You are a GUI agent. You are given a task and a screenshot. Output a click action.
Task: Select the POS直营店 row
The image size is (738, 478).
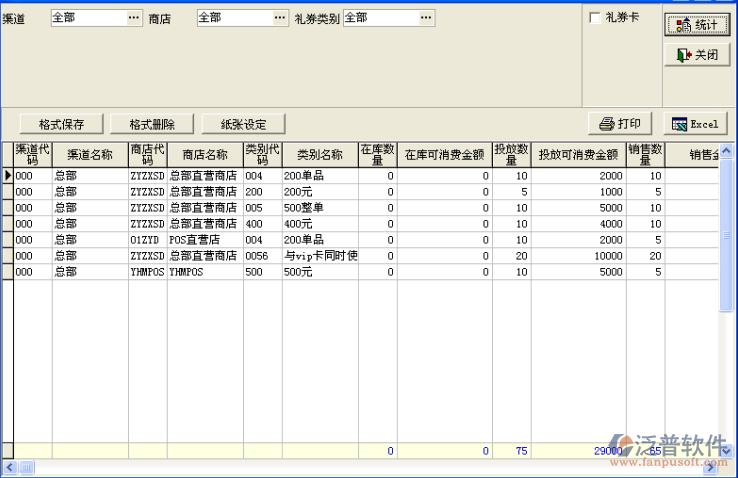pyautogui.click(x=205, y=240)
